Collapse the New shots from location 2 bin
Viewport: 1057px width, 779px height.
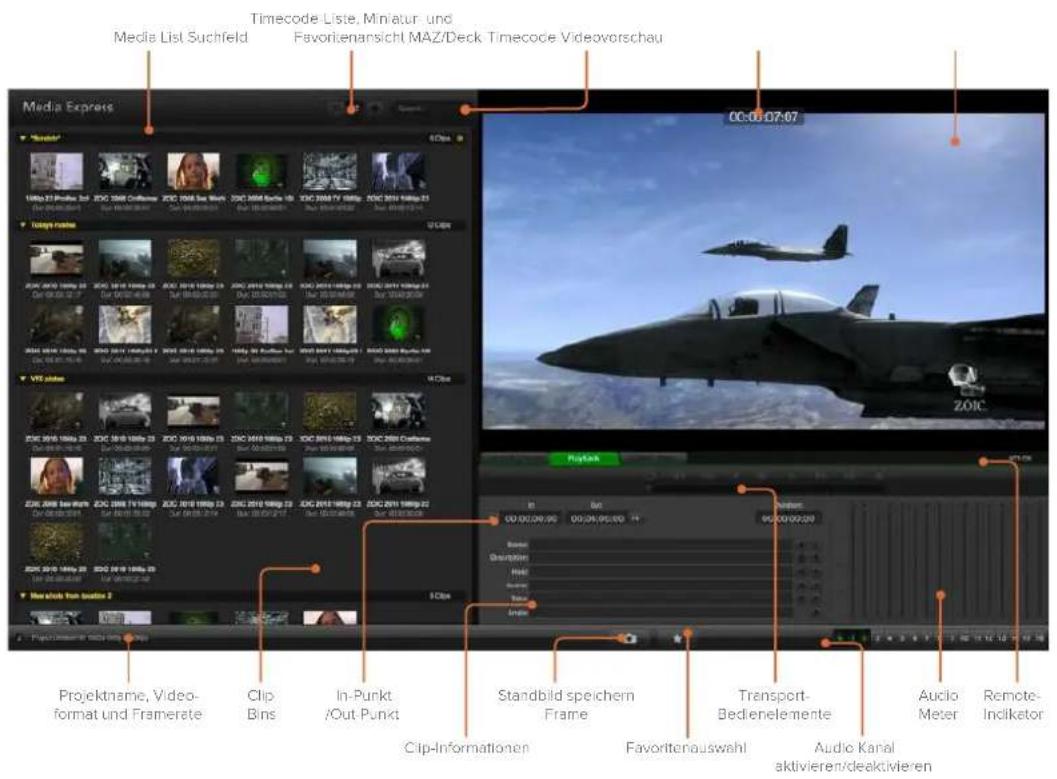coord(23,596)
